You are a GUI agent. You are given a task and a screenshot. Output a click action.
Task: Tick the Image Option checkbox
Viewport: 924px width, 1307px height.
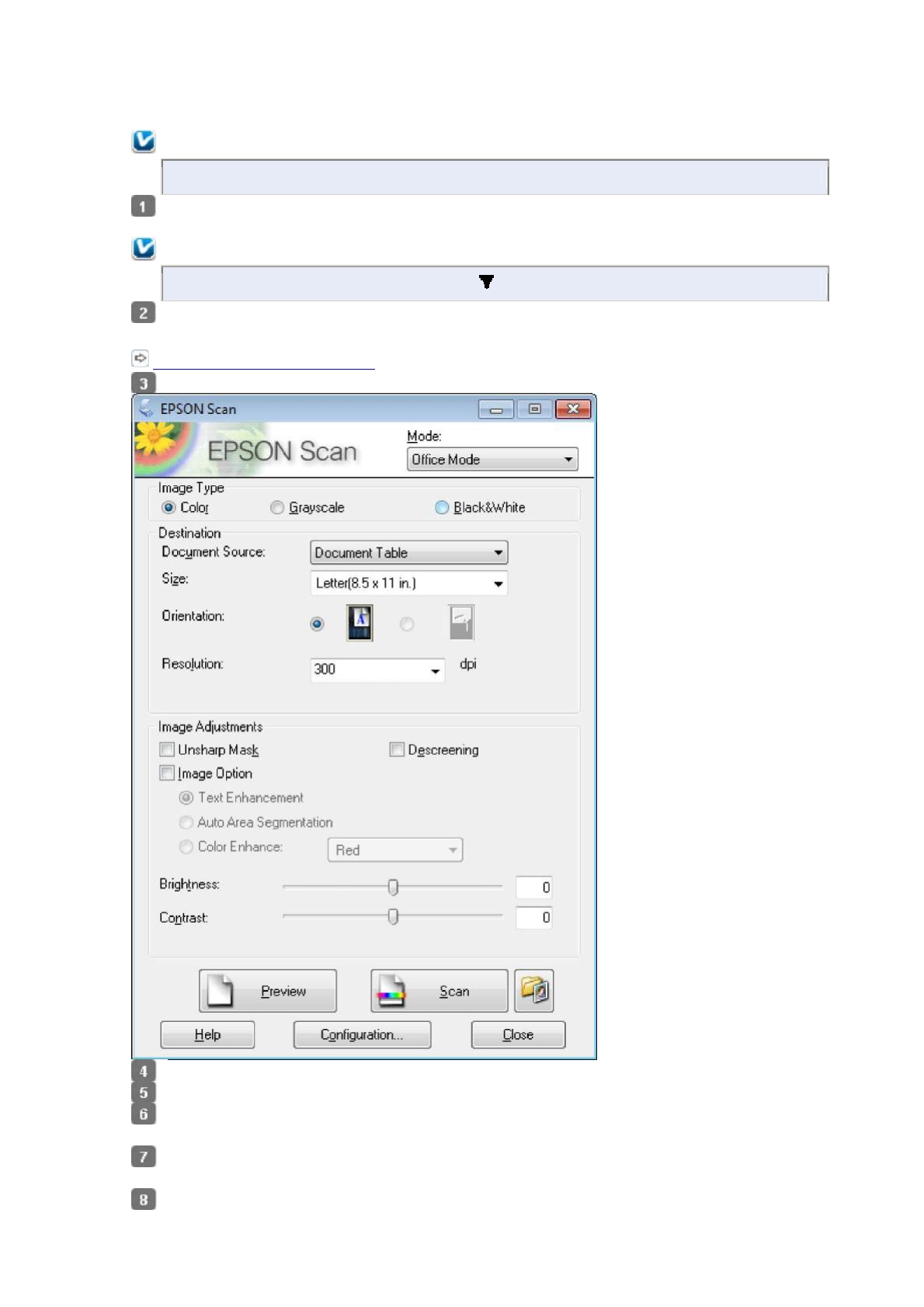[167, 773]
